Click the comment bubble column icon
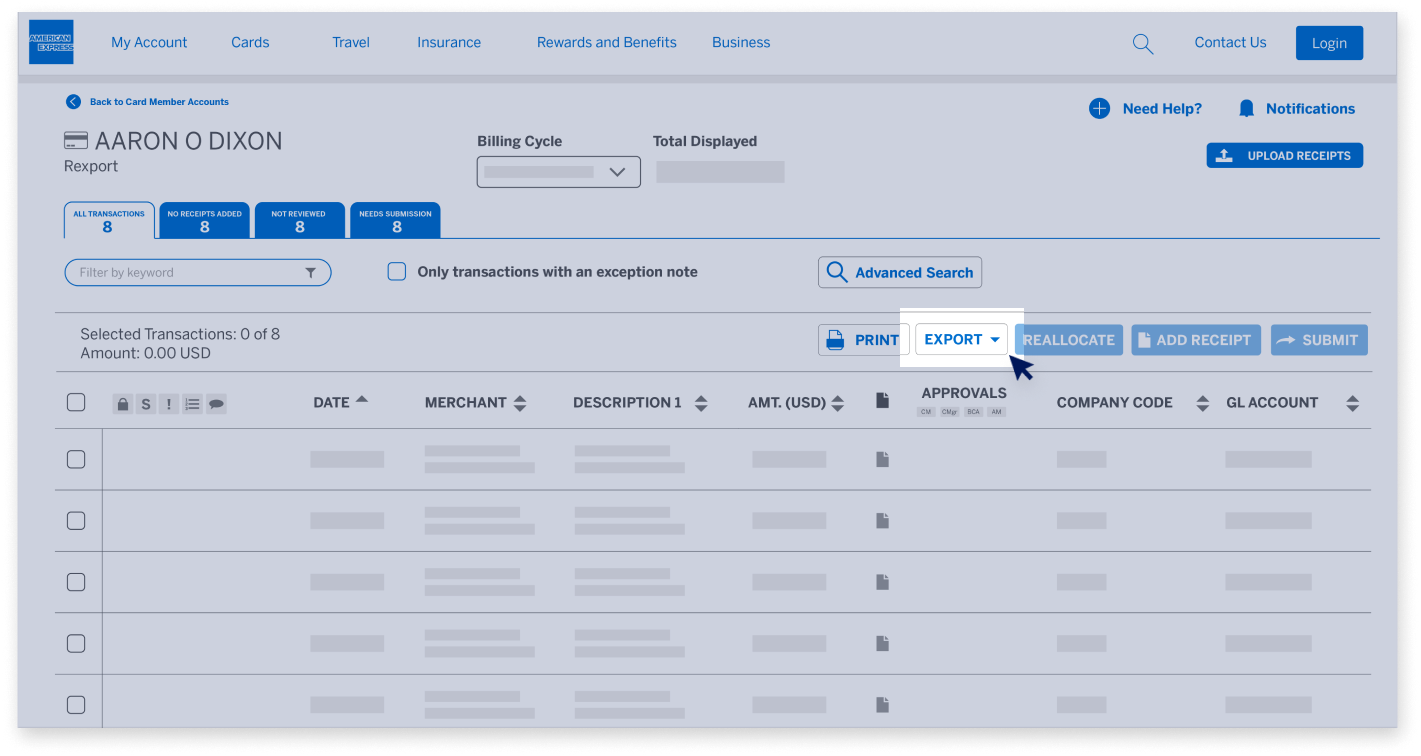The height and width of the screenshot is (756, 1421). 216,403
